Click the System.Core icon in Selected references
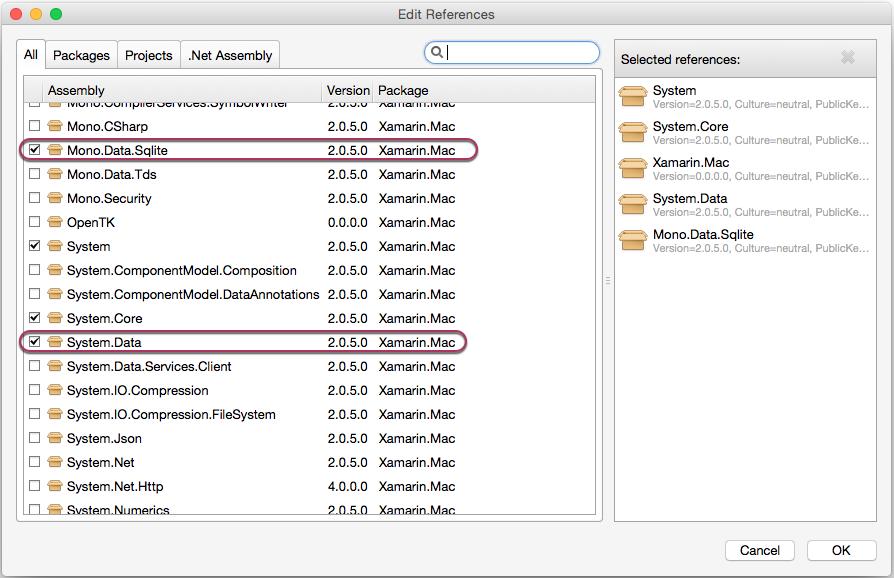 click(x=633, y=132)
